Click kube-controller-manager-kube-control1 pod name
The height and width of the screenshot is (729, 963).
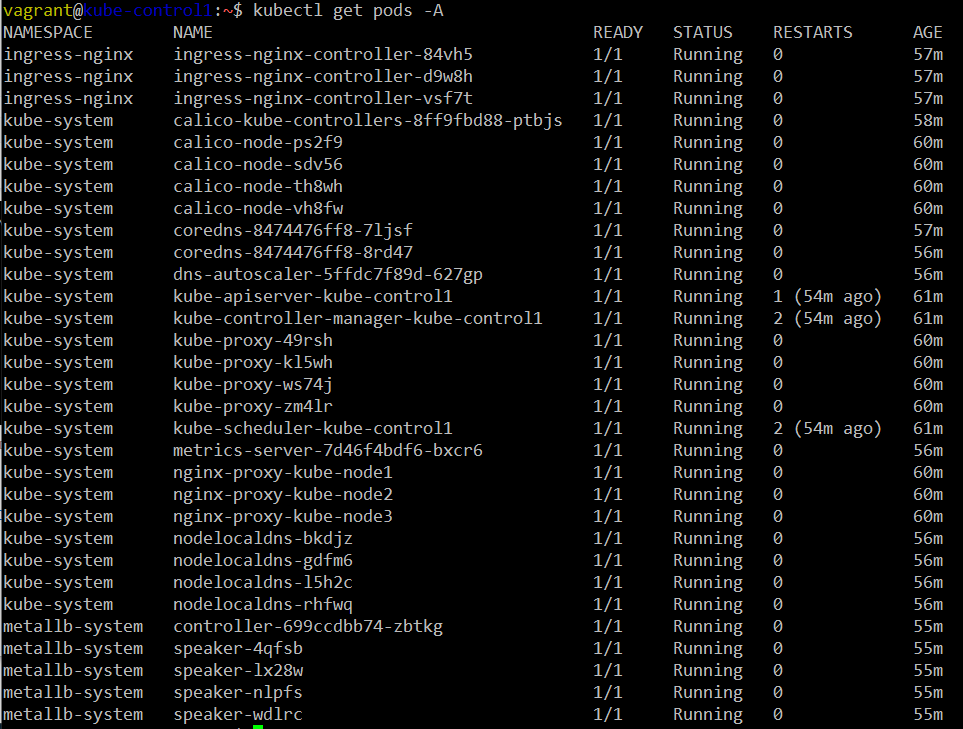click(358, 319)
